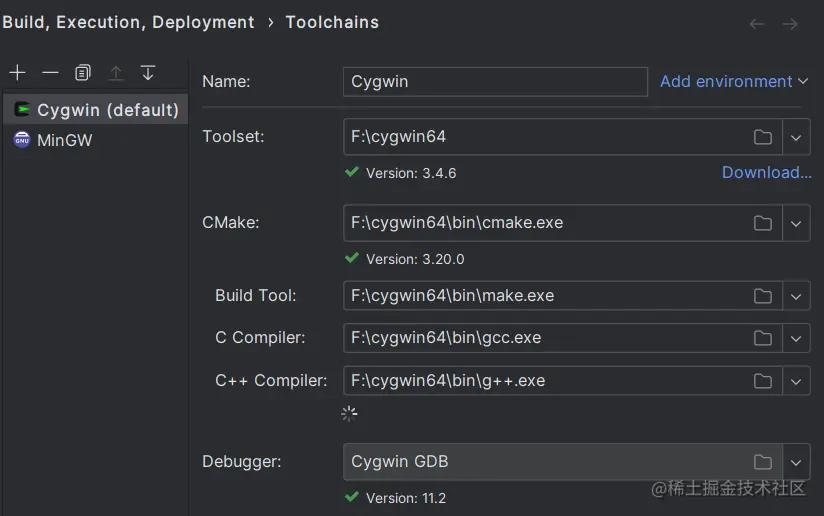Image resolution: width=824 pixels, height=516 pixels.
Task: Click the Download... link
Action: (766, 172)
